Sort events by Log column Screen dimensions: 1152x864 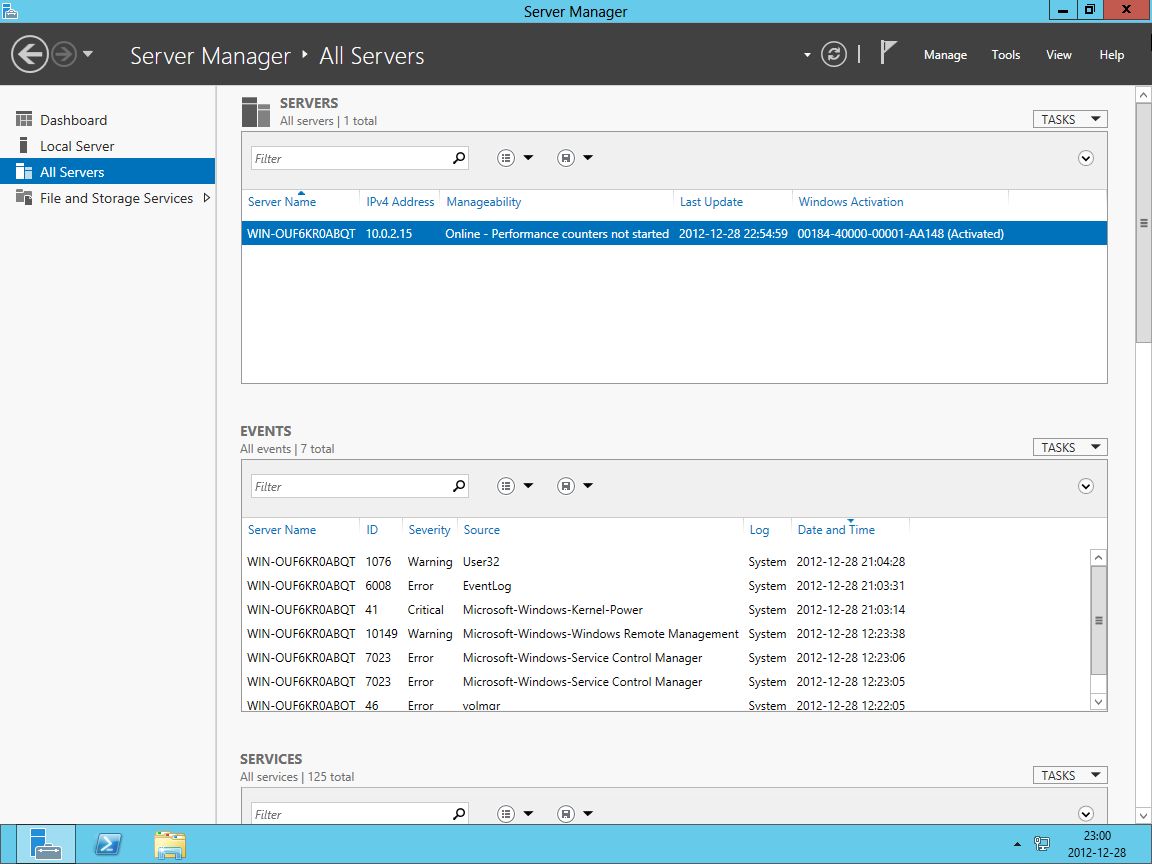pos(759,529)
